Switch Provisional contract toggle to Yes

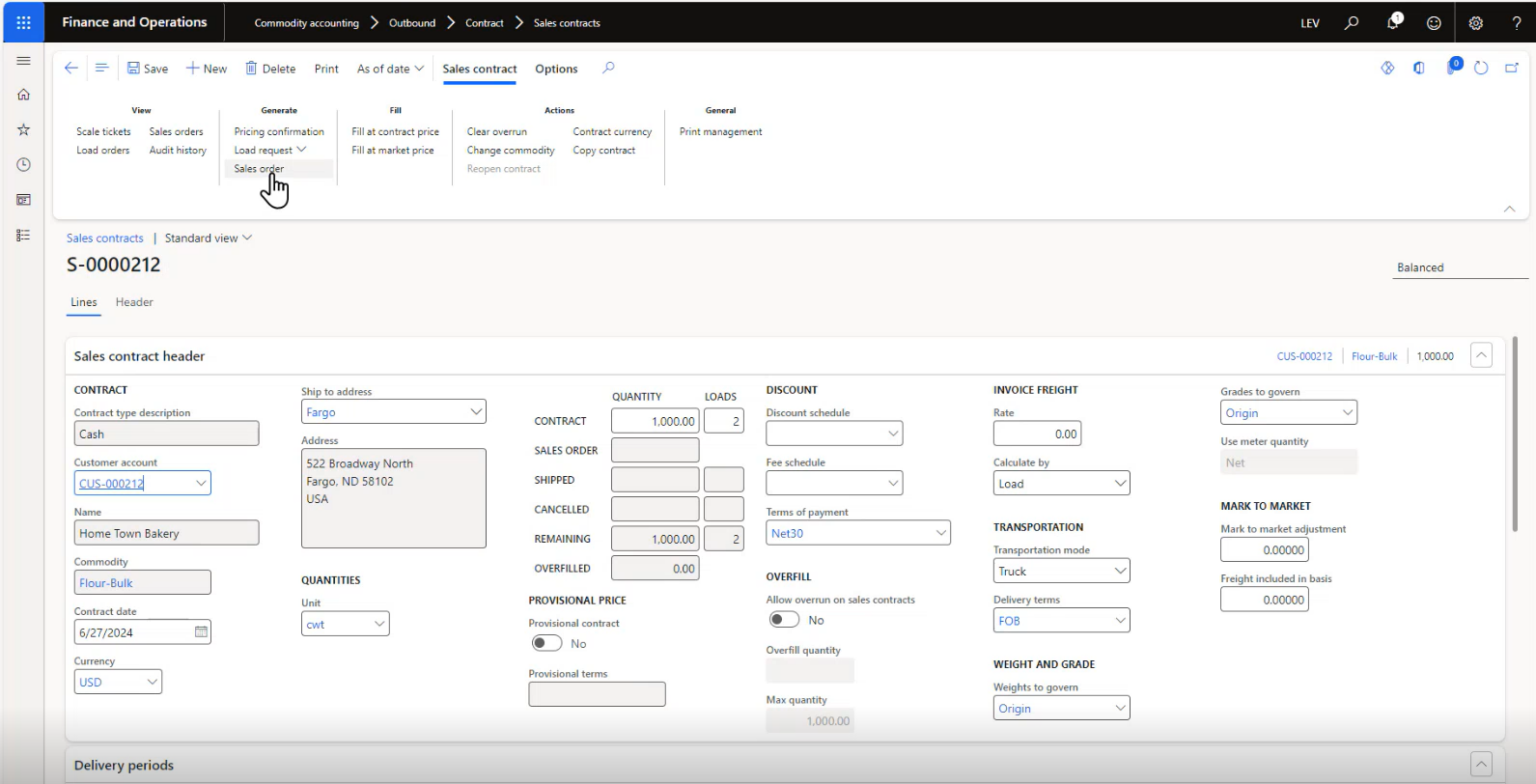coord(547,643)
